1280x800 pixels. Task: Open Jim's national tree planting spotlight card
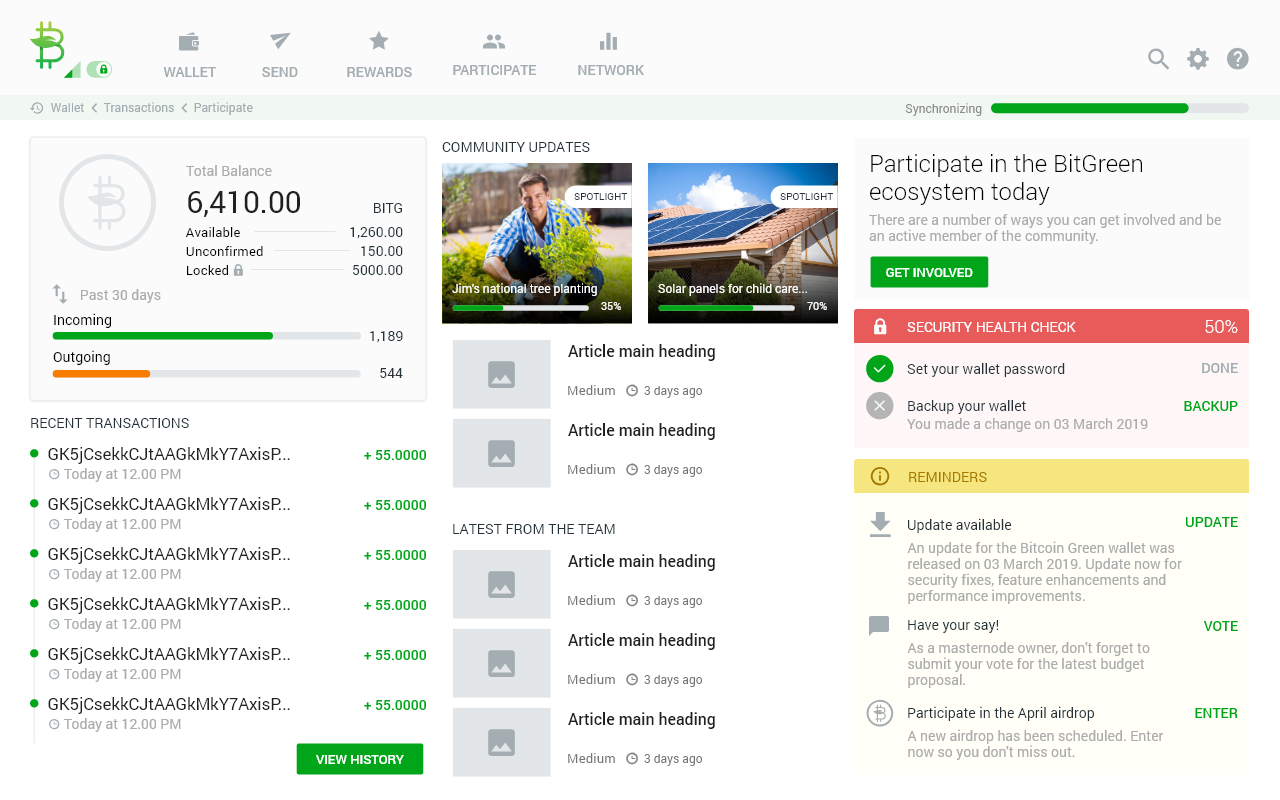(x=537, y=243)
